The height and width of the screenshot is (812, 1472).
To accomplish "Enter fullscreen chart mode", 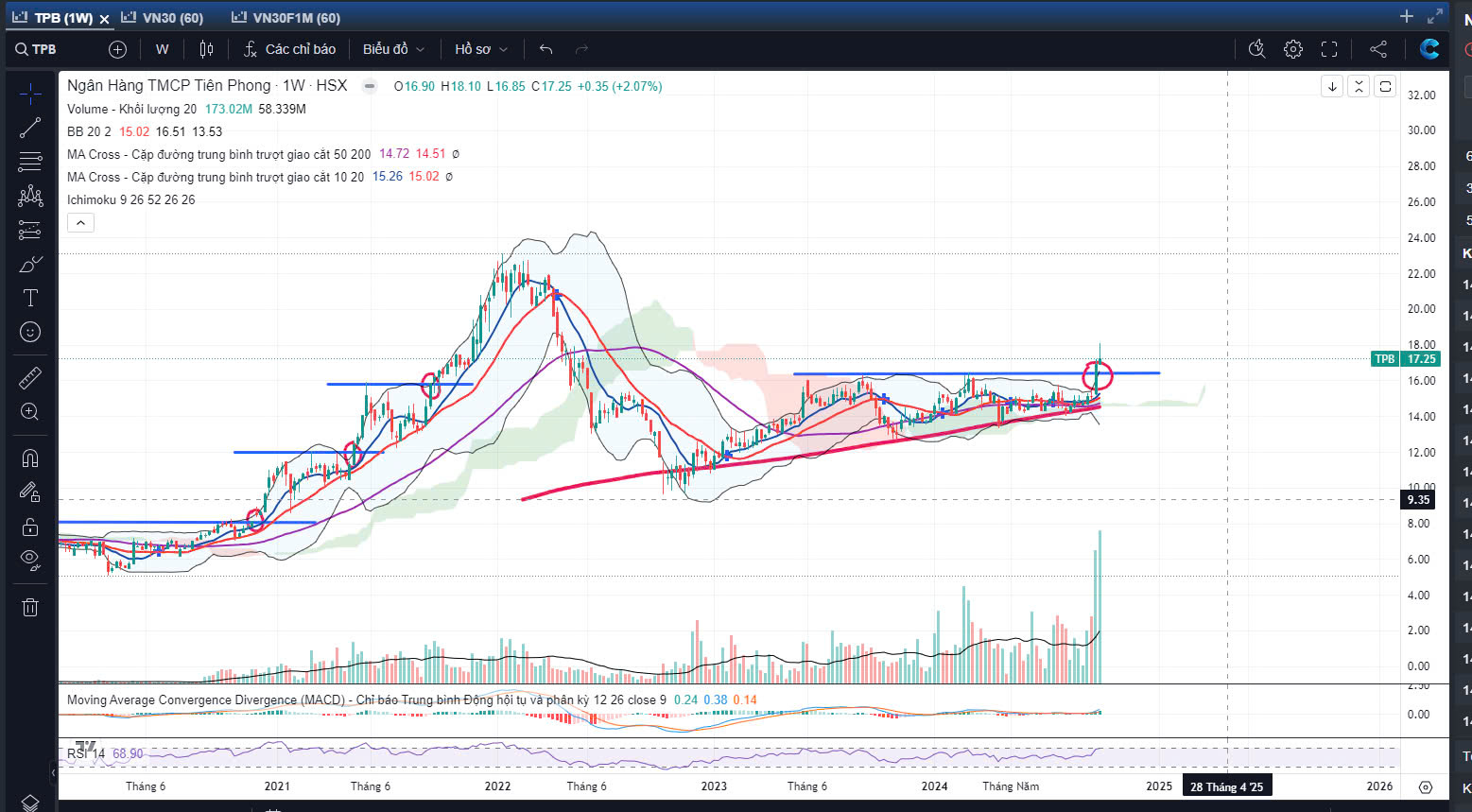I will [x=1329, y=49].
